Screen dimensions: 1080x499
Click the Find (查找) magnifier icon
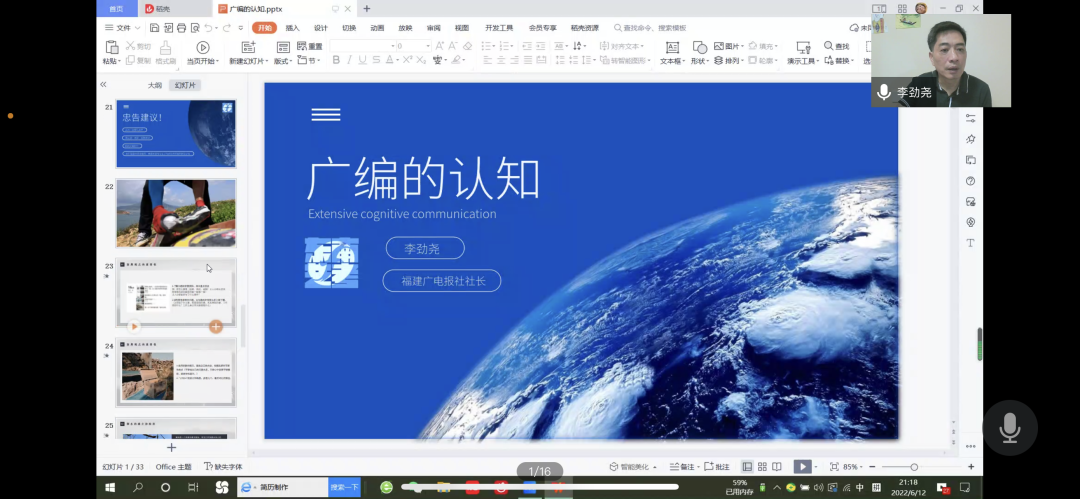(829, 45)
